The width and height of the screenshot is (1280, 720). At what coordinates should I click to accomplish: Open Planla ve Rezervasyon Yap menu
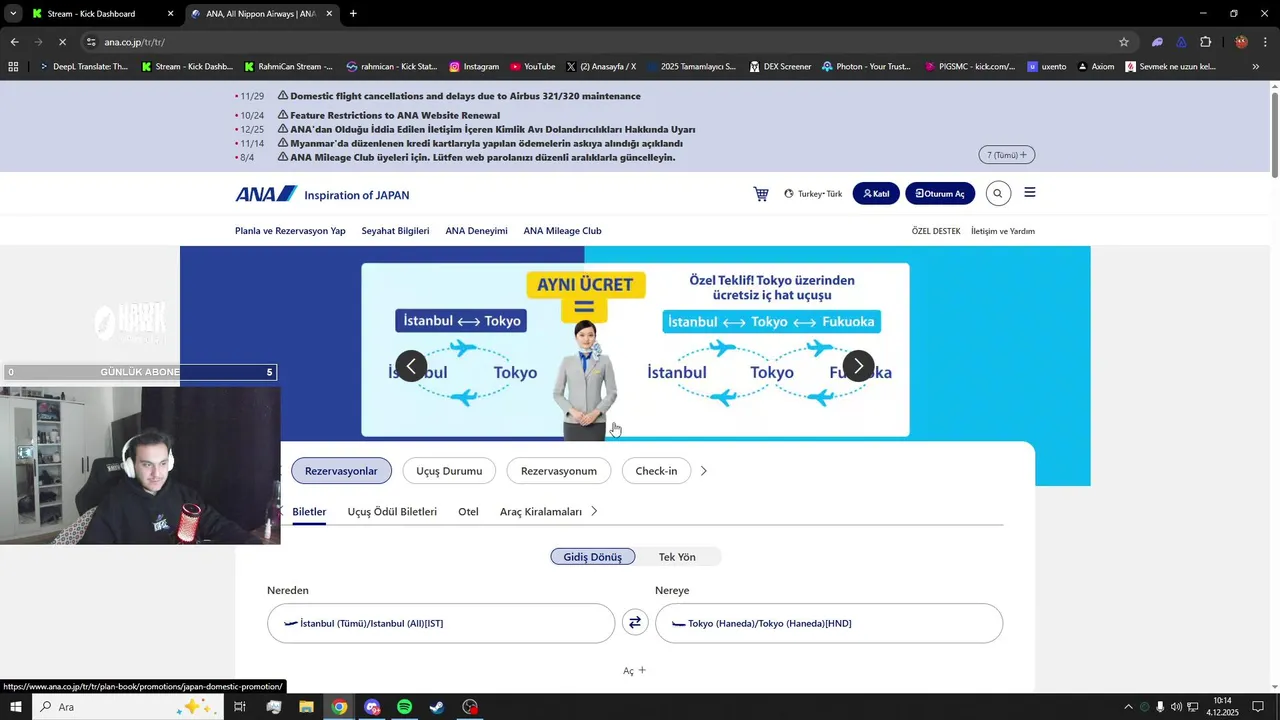click(x=290, y=231)
